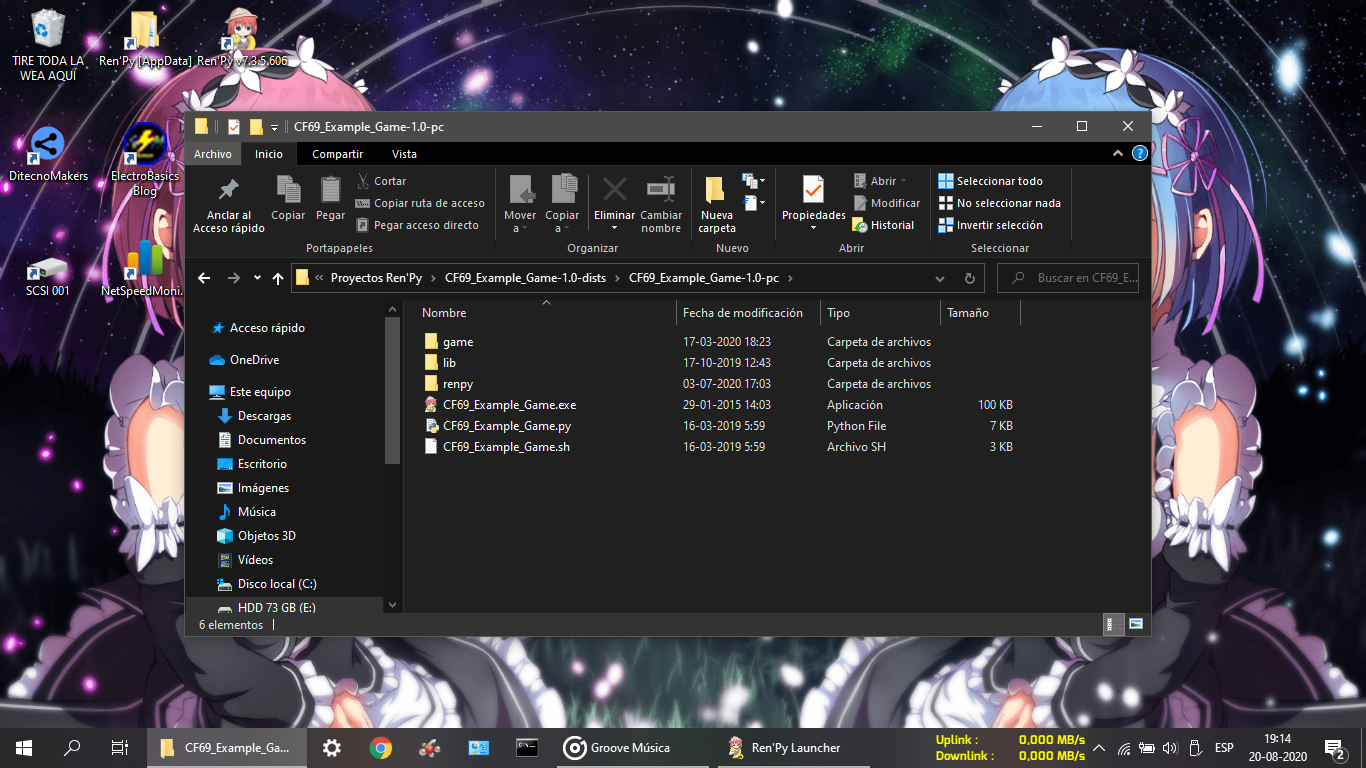Open the ribbon help question mark icon
1366x768 pixels.
click(x=1139, y=154)
